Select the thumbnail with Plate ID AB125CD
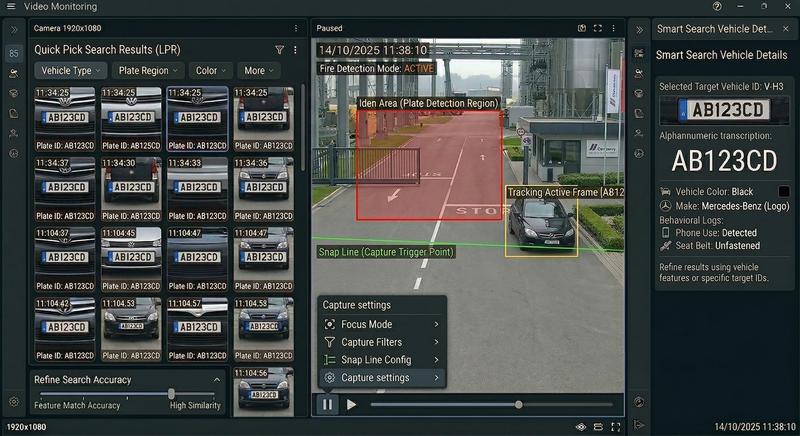800x436 pixels. tap(131, 119)
